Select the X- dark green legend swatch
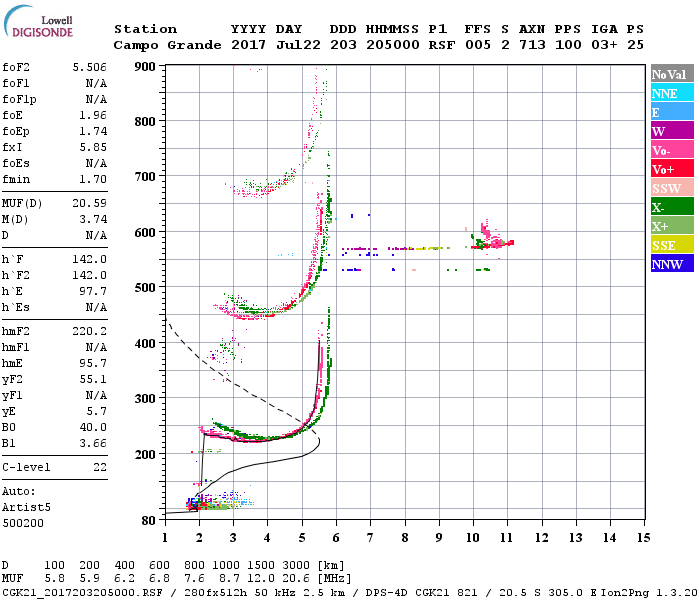The image size is (700, 600). pos(672,207)
